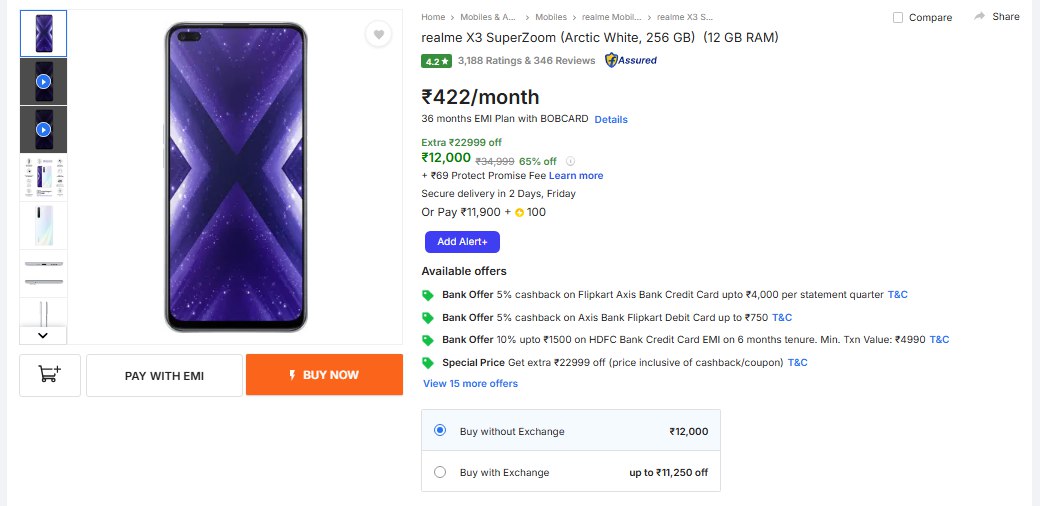Go to Home breadcrumb
Image resolution: width=1040 pixels, height=506 pixels.
433,17
